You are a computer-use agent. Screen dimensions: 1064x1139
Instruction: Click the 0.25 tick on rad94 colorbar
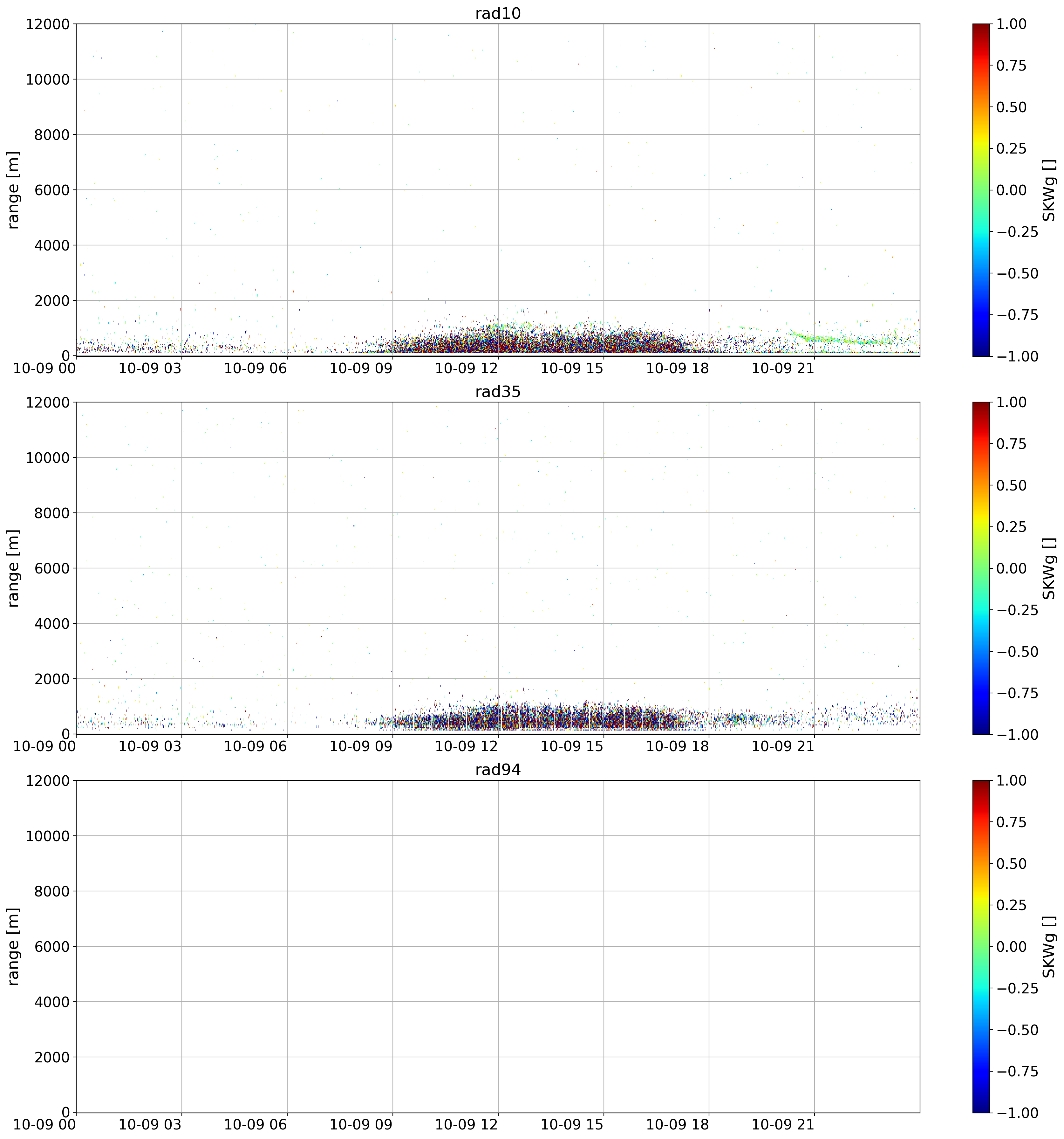click(1011, 905)
